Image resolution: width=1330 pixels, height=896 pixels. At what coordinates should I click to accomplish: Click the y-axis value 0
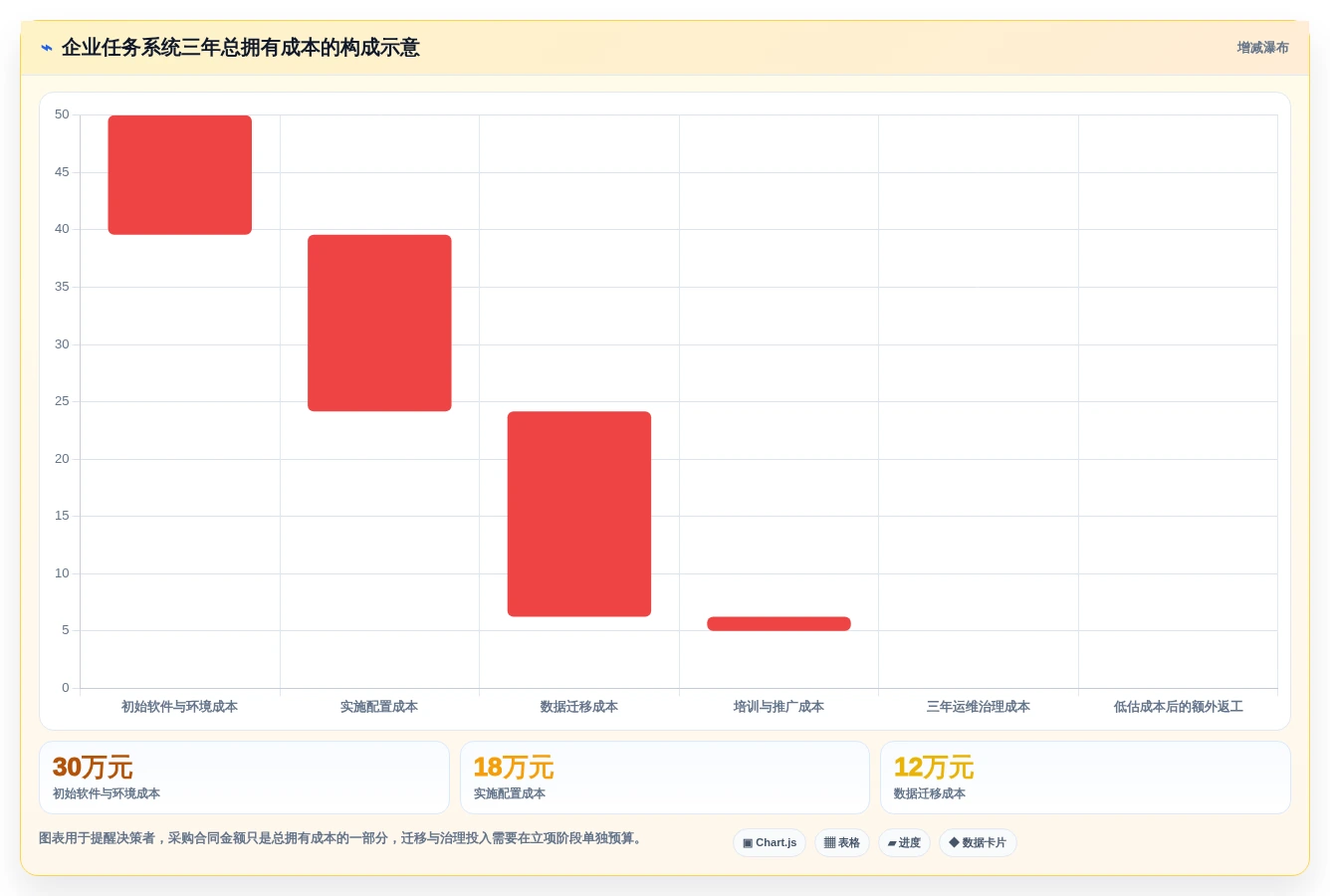tap(66, 688)
